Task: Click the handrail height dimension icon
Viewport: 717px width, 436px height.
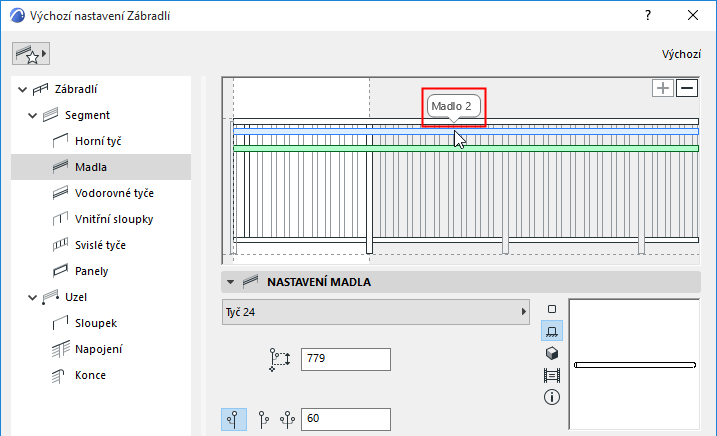Action: tap(280, 360)
